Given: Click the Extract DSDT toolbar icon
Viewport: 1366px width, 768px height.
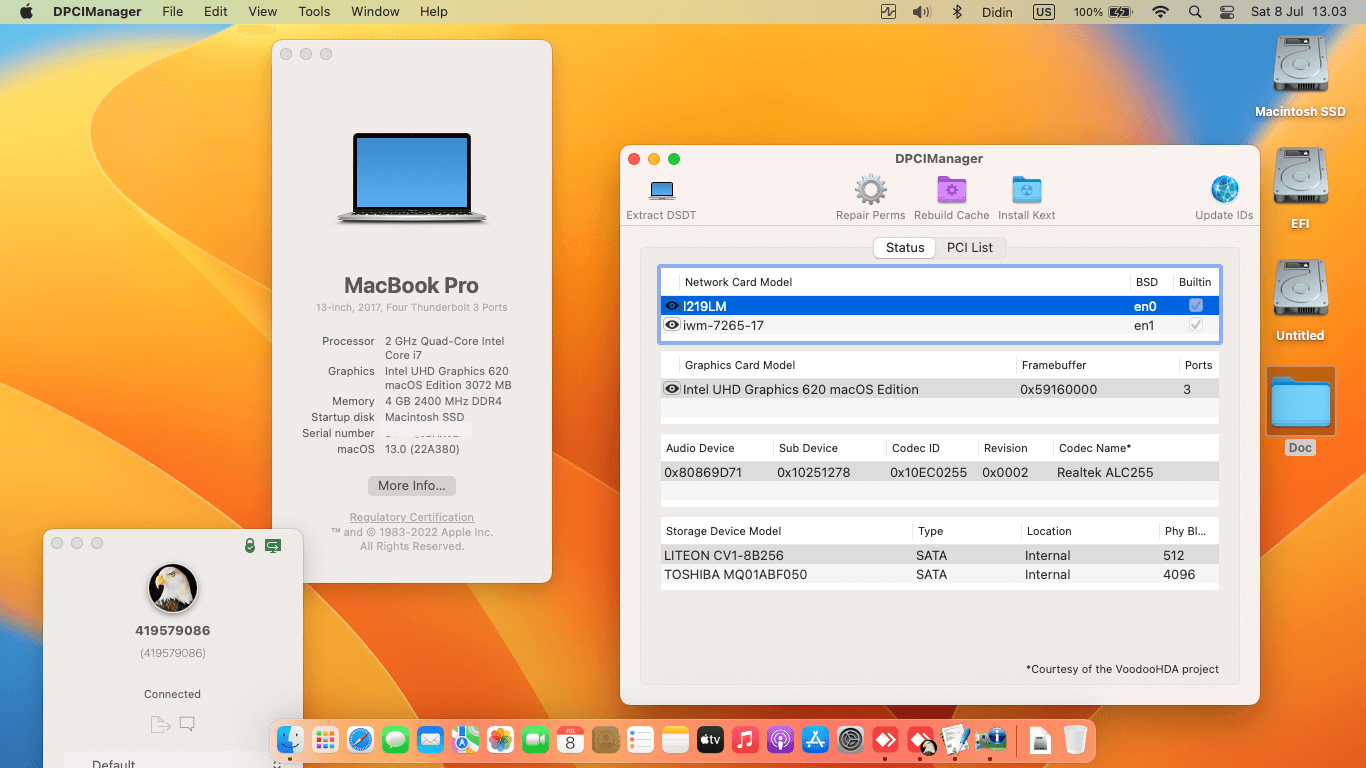Looking at the screenshot, I should pyautogui.click(x=661, y=191).
